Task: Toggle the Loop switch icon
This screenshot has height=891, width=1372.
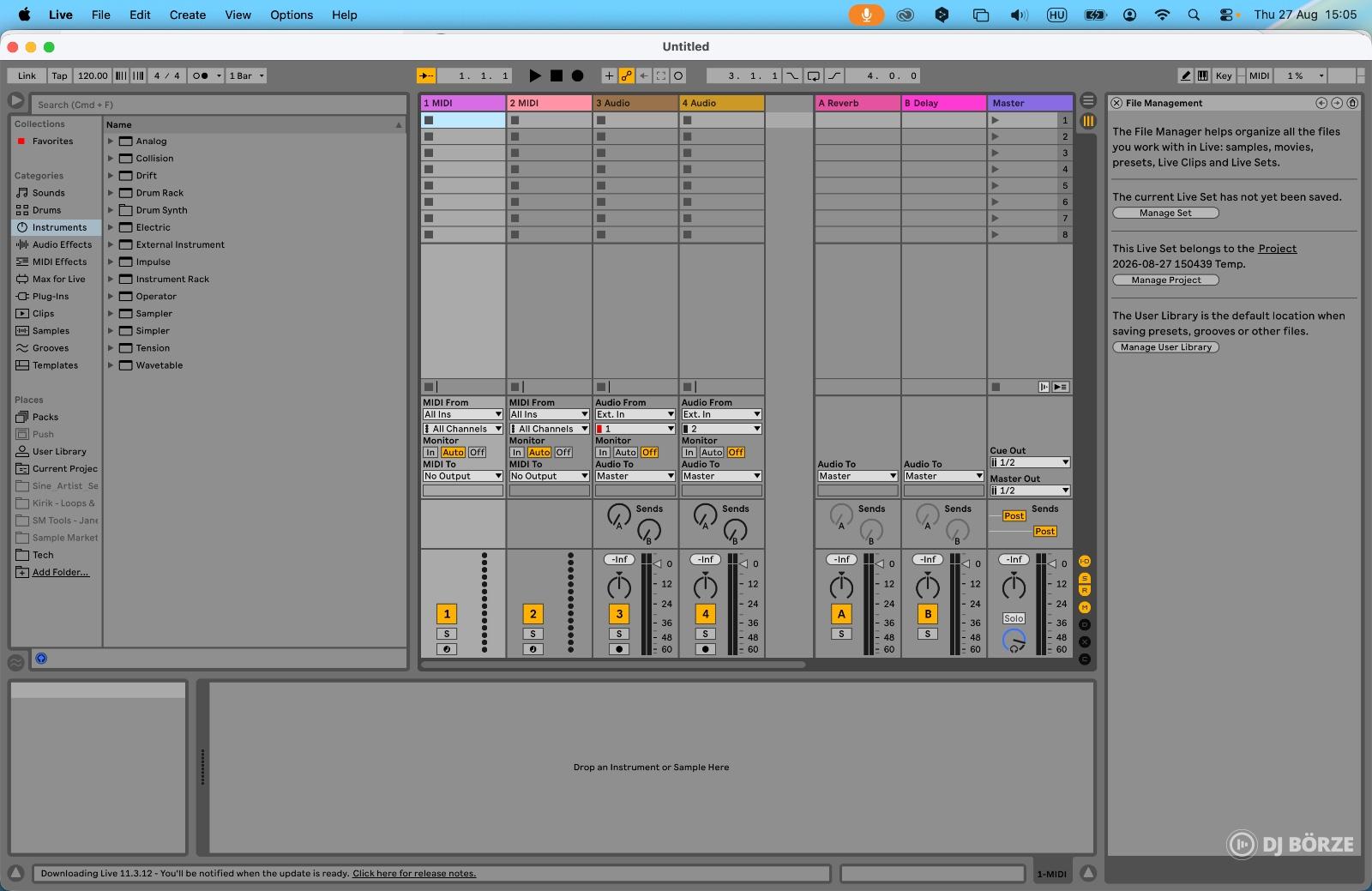Action: click(814, 75)
